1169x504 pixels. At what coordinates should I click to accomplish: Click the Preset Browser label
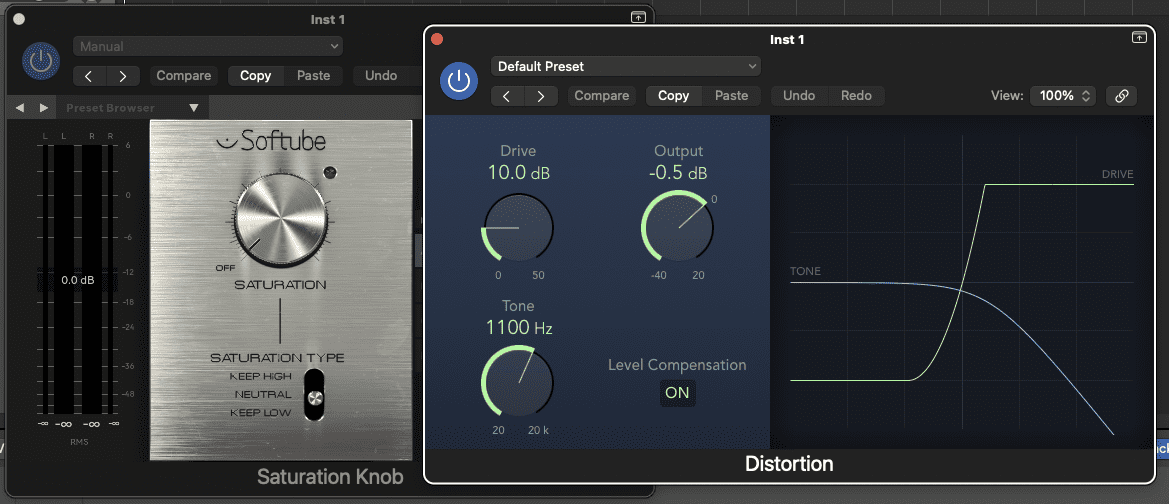coord(110,108)
